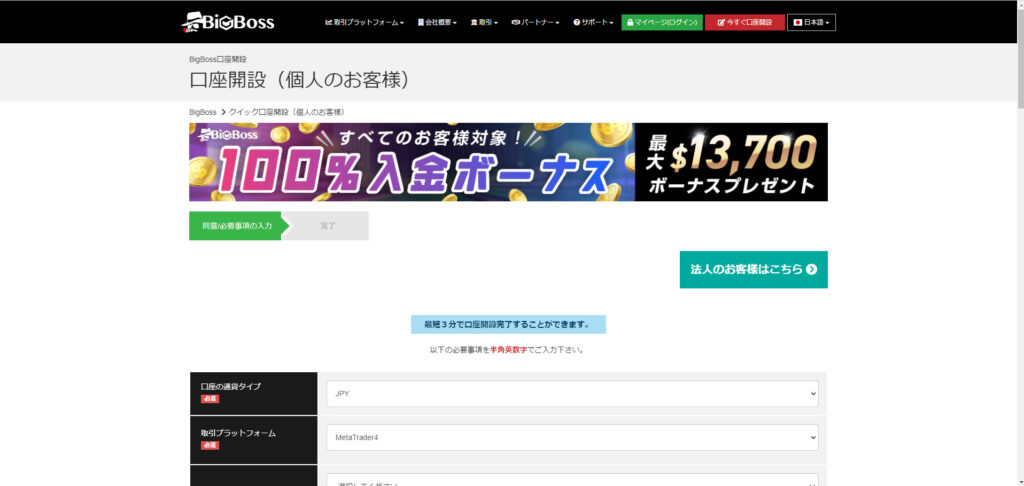Open the 会社概要 menu
Image resolution: width=1024 pixels, height=486 pixels.
[x=437, y=22]
